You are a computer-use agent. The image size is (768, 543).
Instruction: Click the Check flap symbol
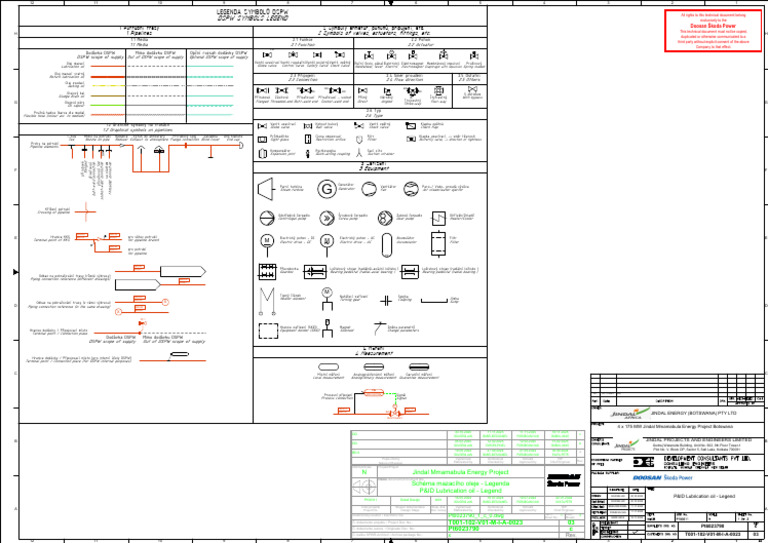(x=410, y=126)
